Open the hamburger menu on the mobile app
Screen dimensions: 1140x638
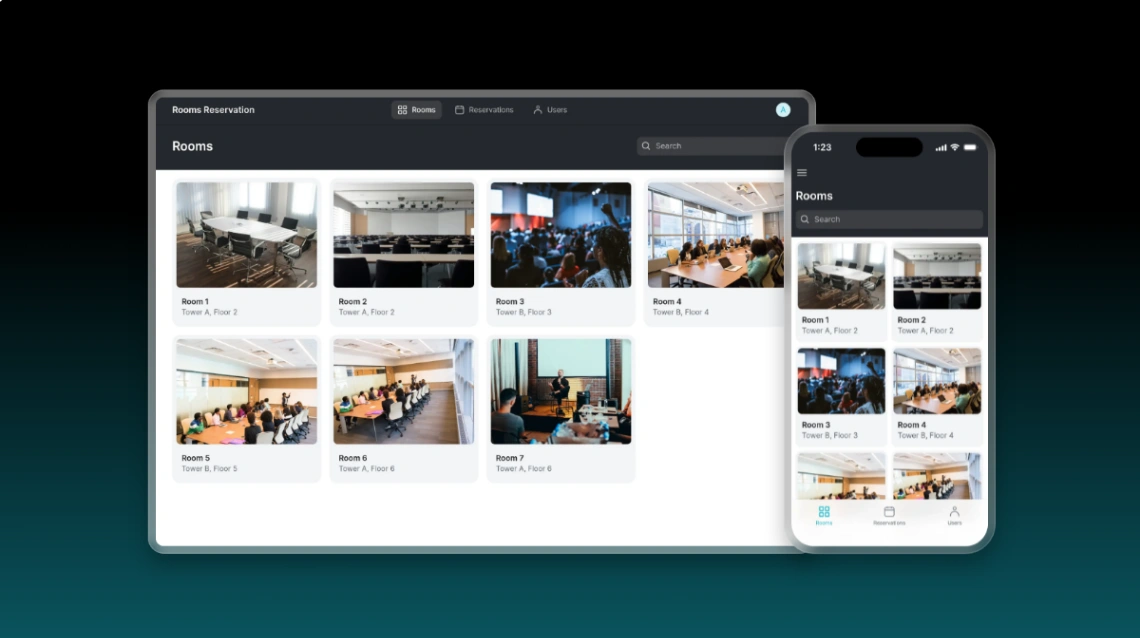click(x=801, y=172)
